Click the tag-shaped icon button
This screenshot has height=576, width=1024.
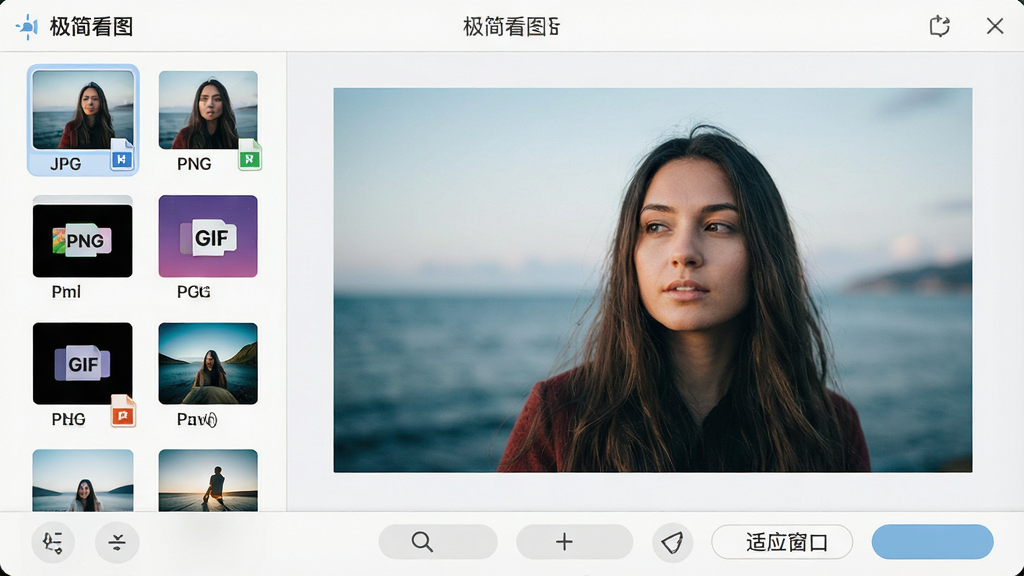672,542
